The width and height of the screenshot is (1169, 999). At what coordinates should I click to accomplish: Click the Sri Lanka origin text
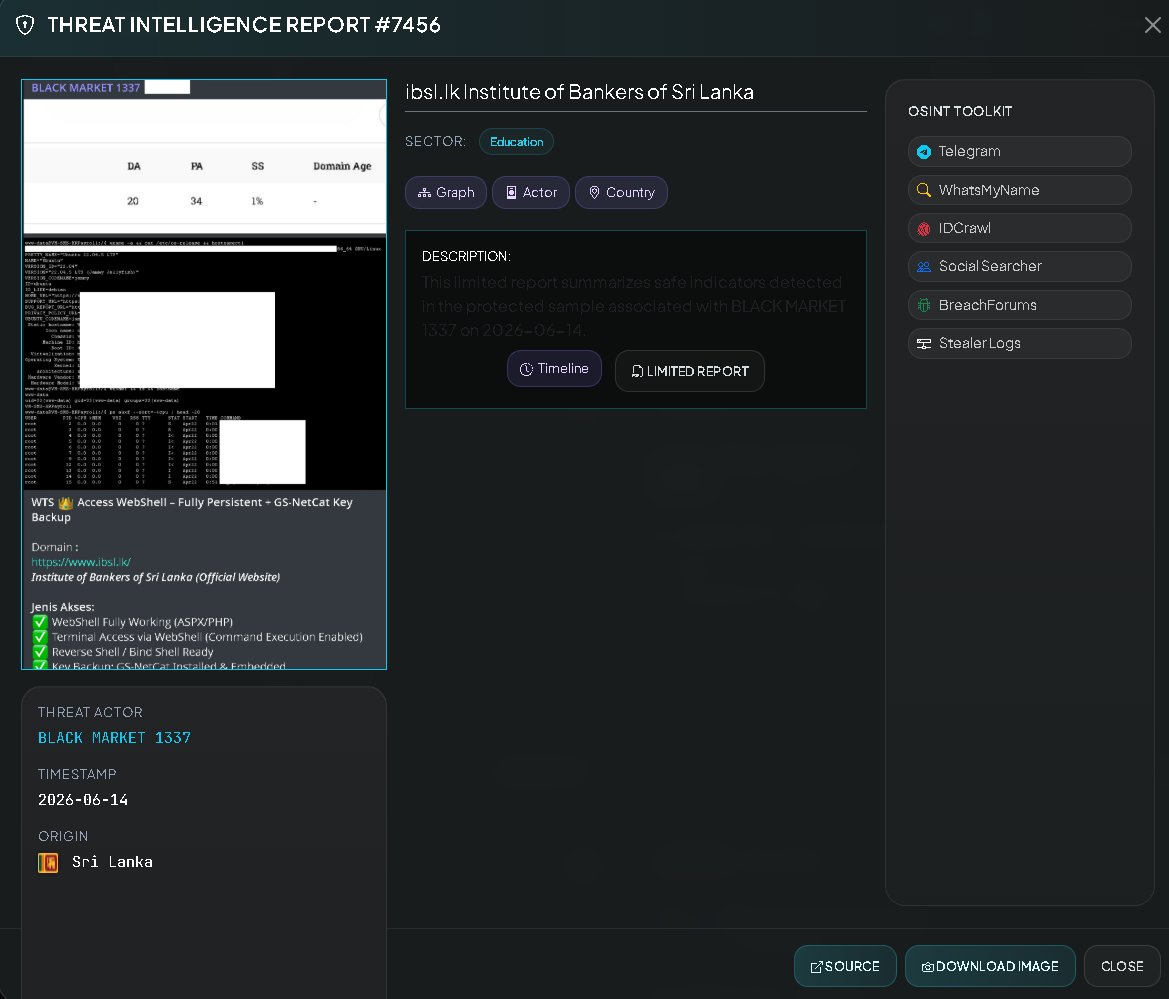[112, 862]
